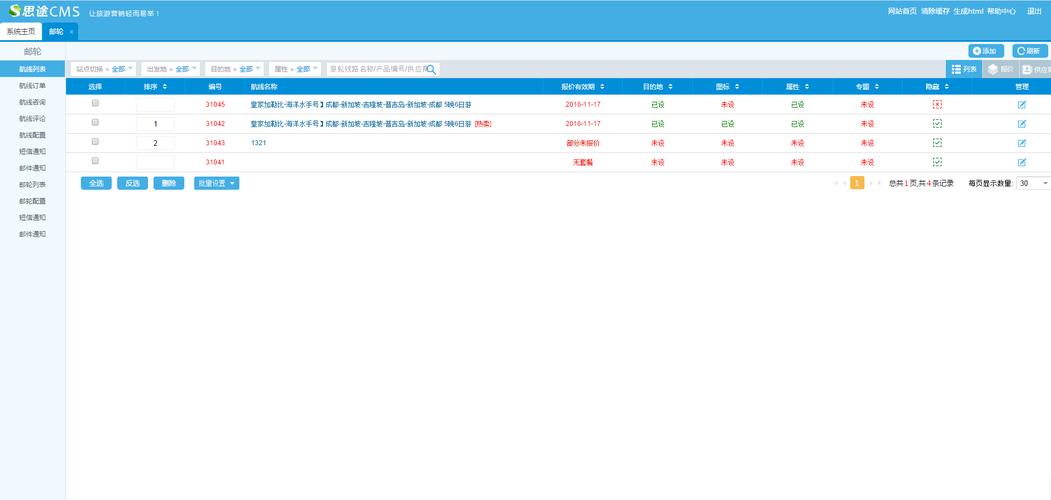1051x500 pixels.
Task: Sort by the 排序 column arrows
Action: (x=164, y=87)
